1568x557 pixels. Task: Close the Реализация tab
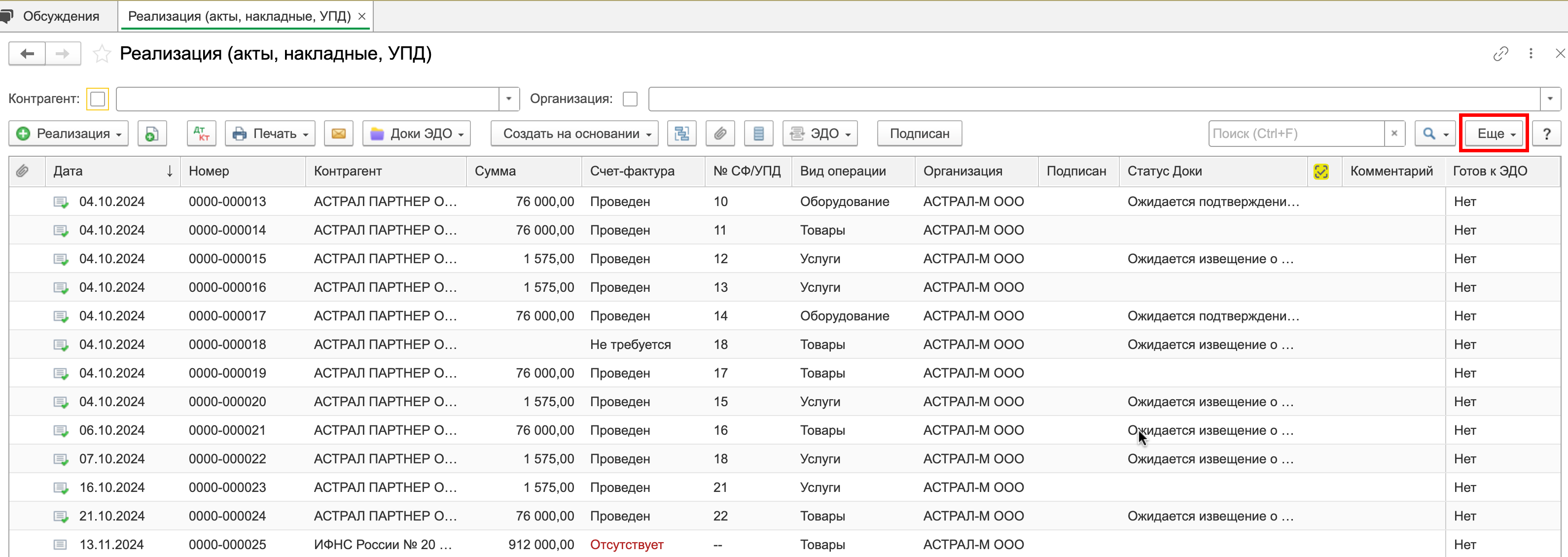[x=361, y=16]
